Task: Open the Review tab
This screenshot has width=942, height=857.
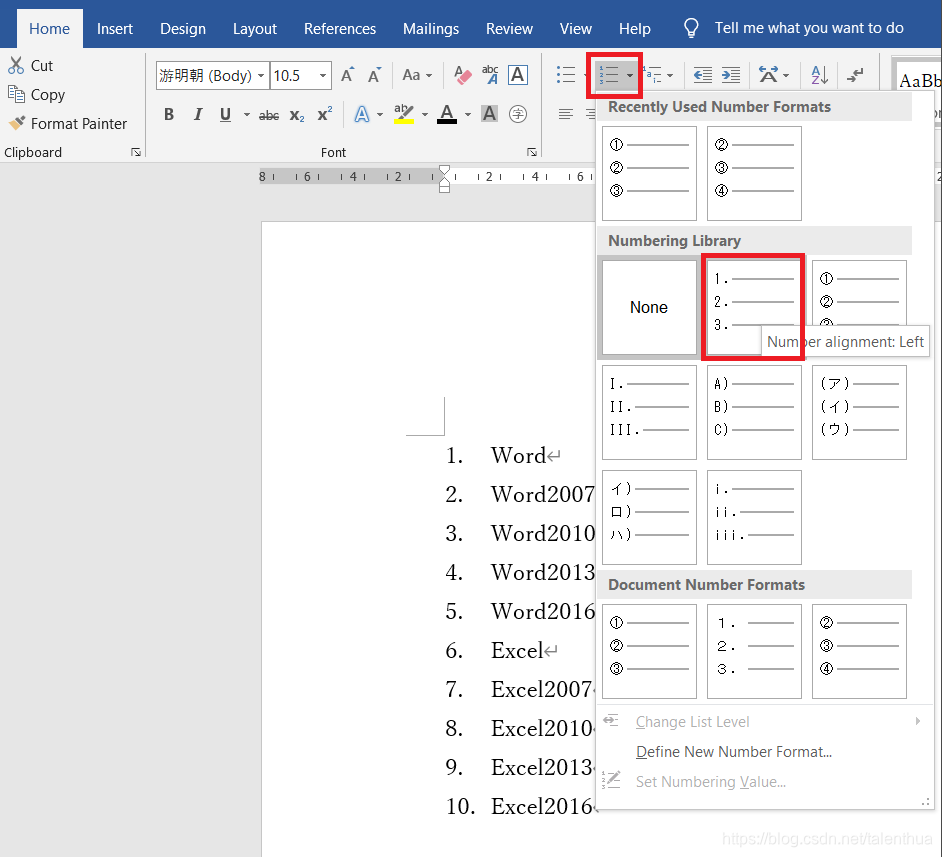Action: (509, 28)
